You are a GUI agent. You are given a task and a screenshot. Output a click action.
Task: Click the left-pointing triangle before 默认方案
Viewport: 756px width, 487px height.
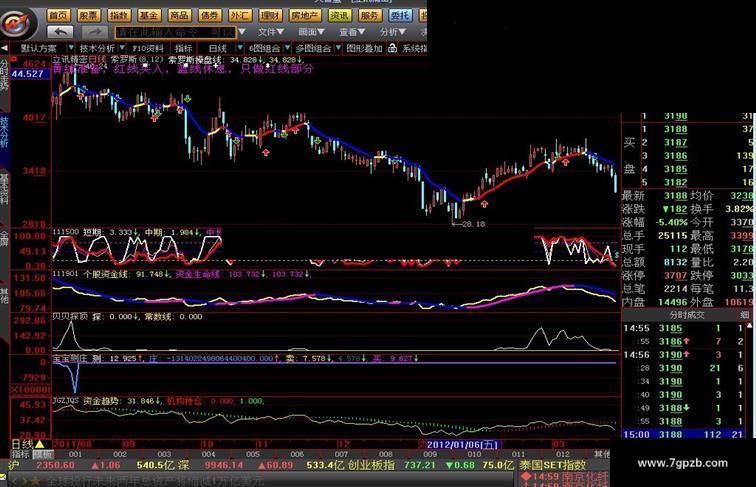(4, 48)
